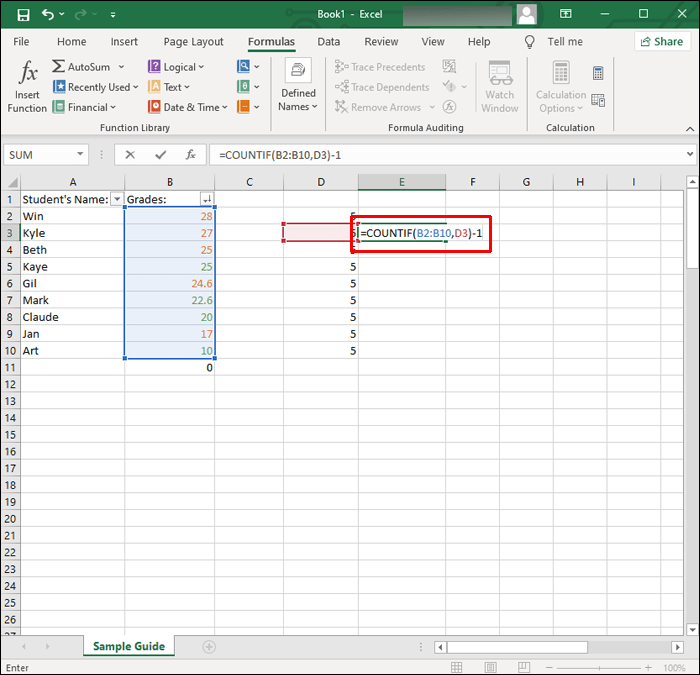The height and width of the screenshot is (675, 700).
Task: Open the Page Layout tab
Action: [193, 42]
